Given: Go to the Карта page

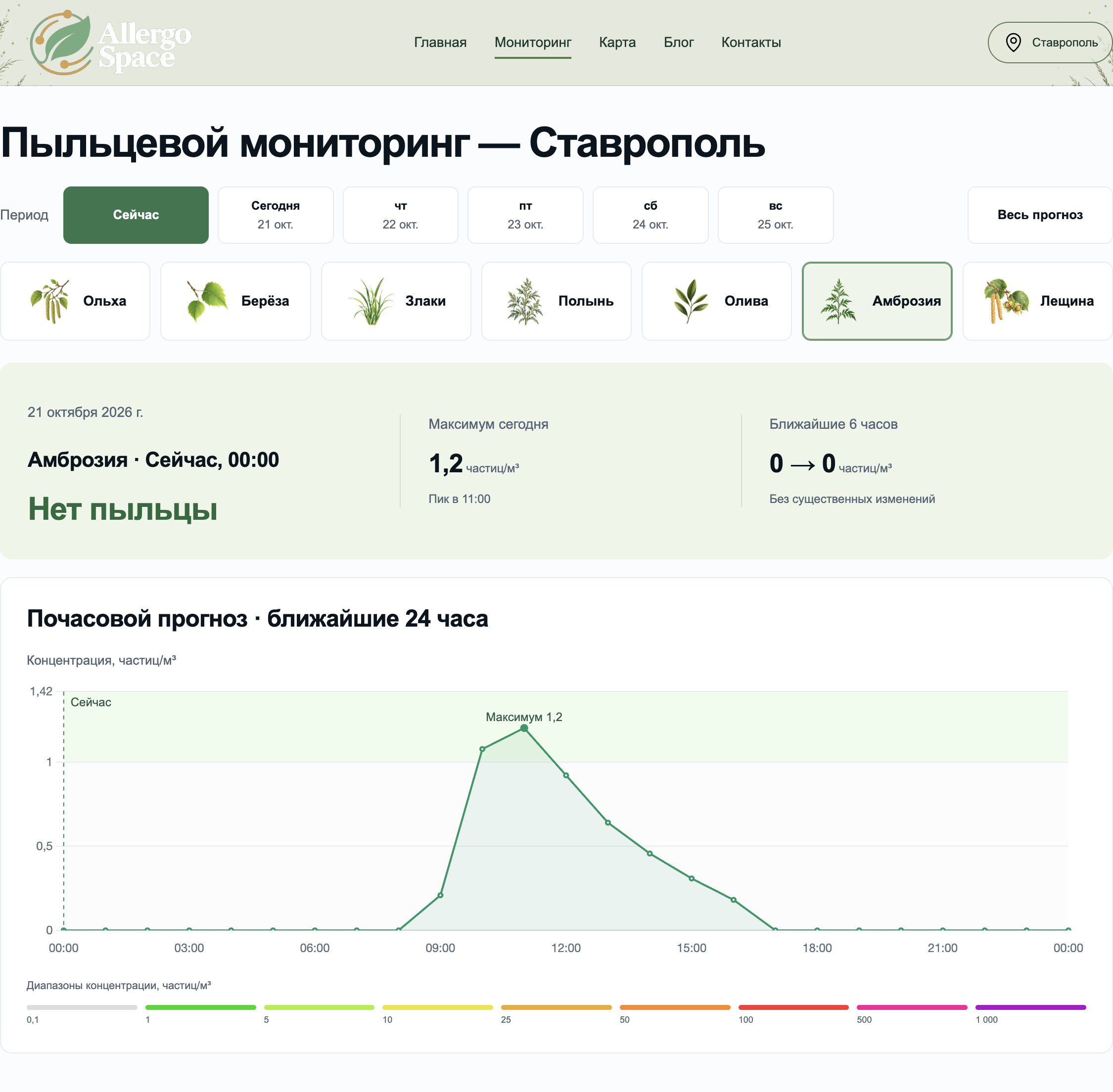Looking at the screenshot, I should 617,43.
